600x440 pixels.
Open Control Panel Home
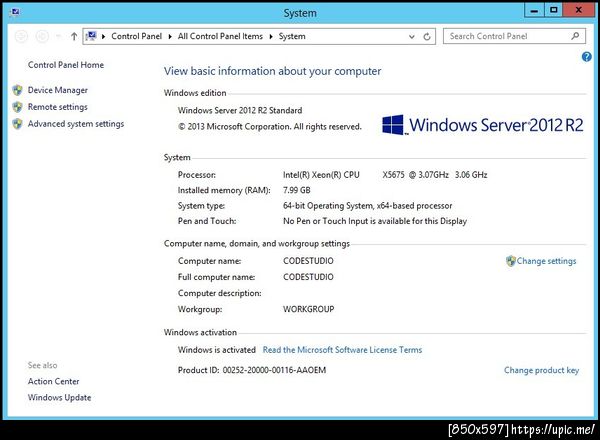pos(66,65)
